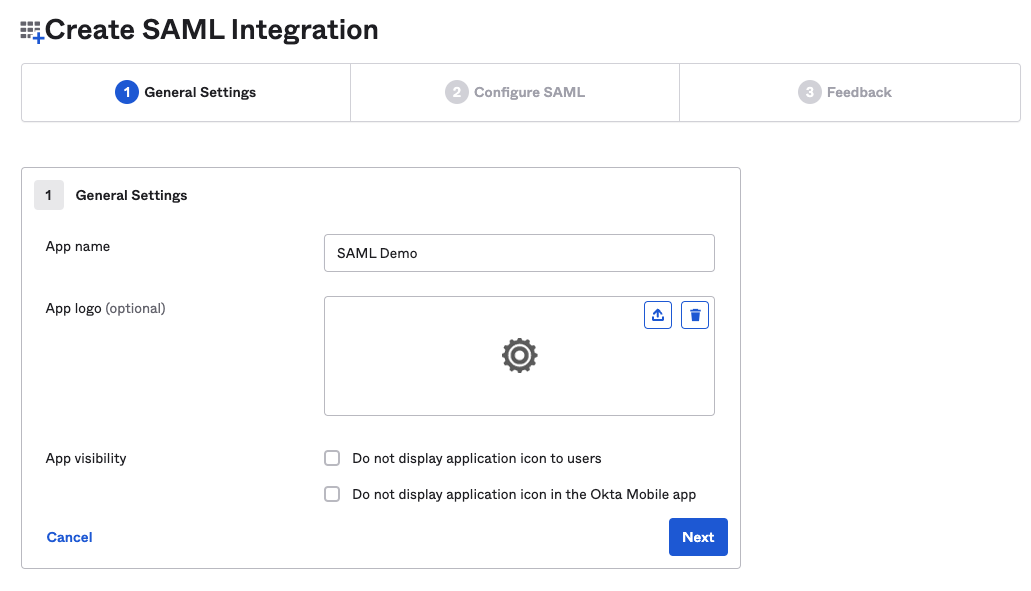
Task: Cancel the SAML integration setup
Action: tap(69, 537)
